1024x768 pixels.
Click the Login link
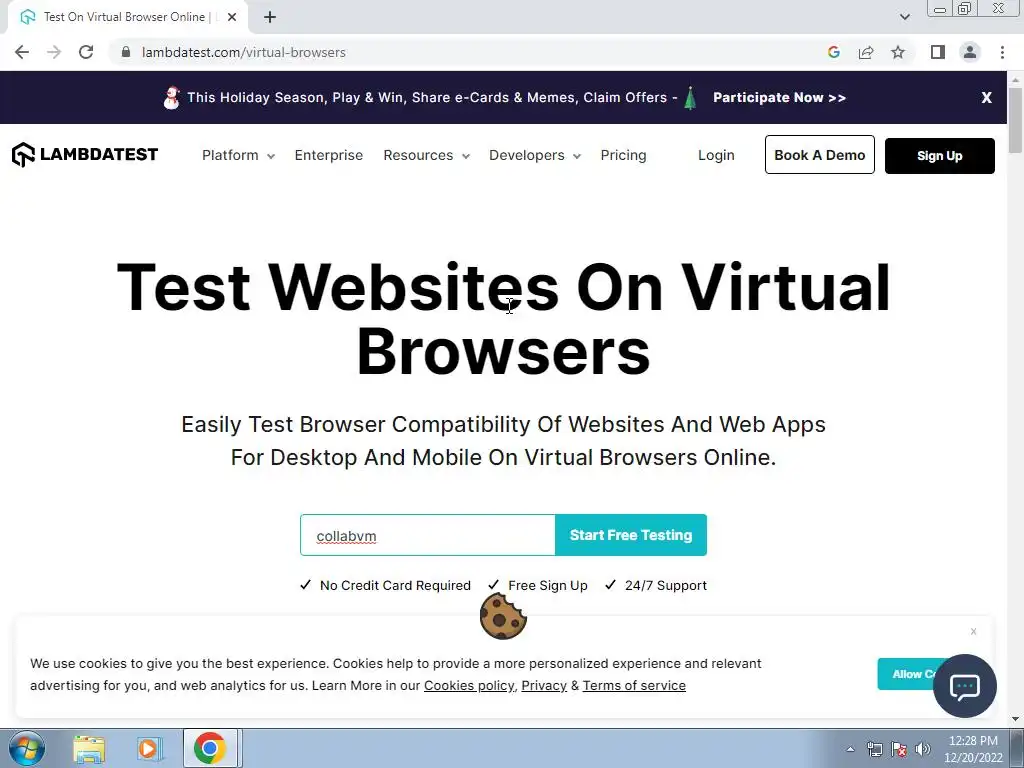click(x=716, y=155)
